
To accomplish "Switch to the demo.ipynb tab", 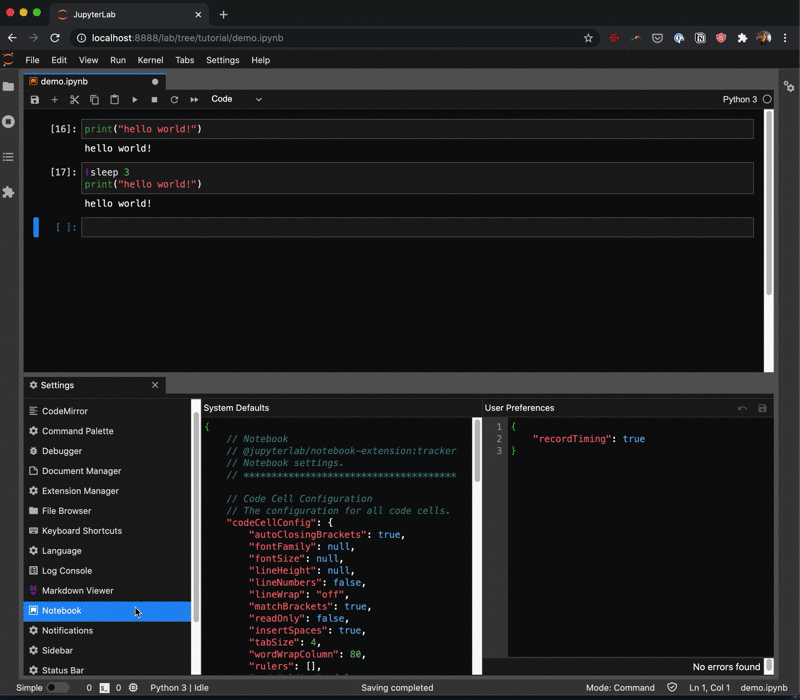I will pos(64,81).
